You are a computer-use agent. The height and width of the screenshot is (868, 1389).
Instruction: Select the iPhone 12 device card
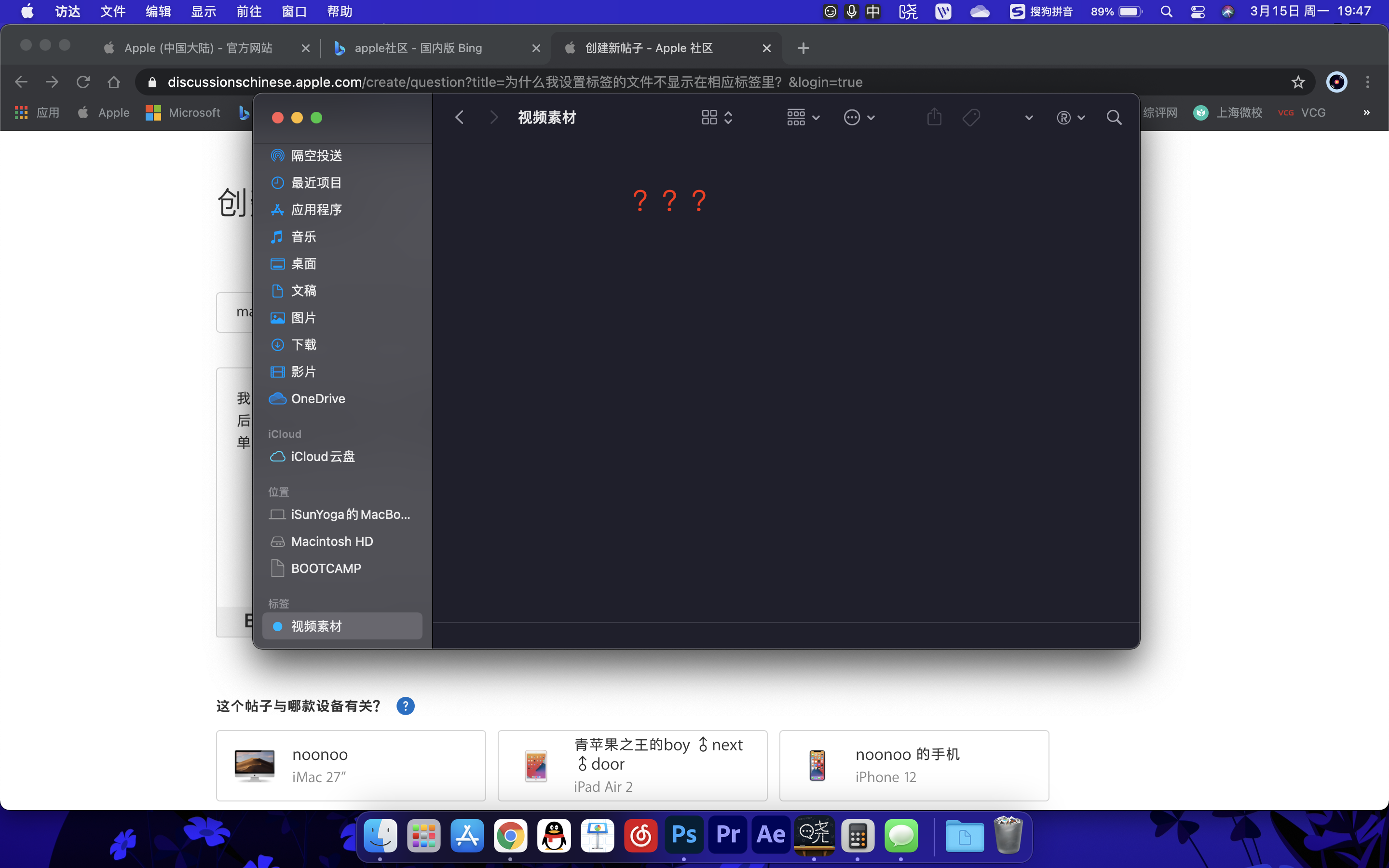click(914, 765)
